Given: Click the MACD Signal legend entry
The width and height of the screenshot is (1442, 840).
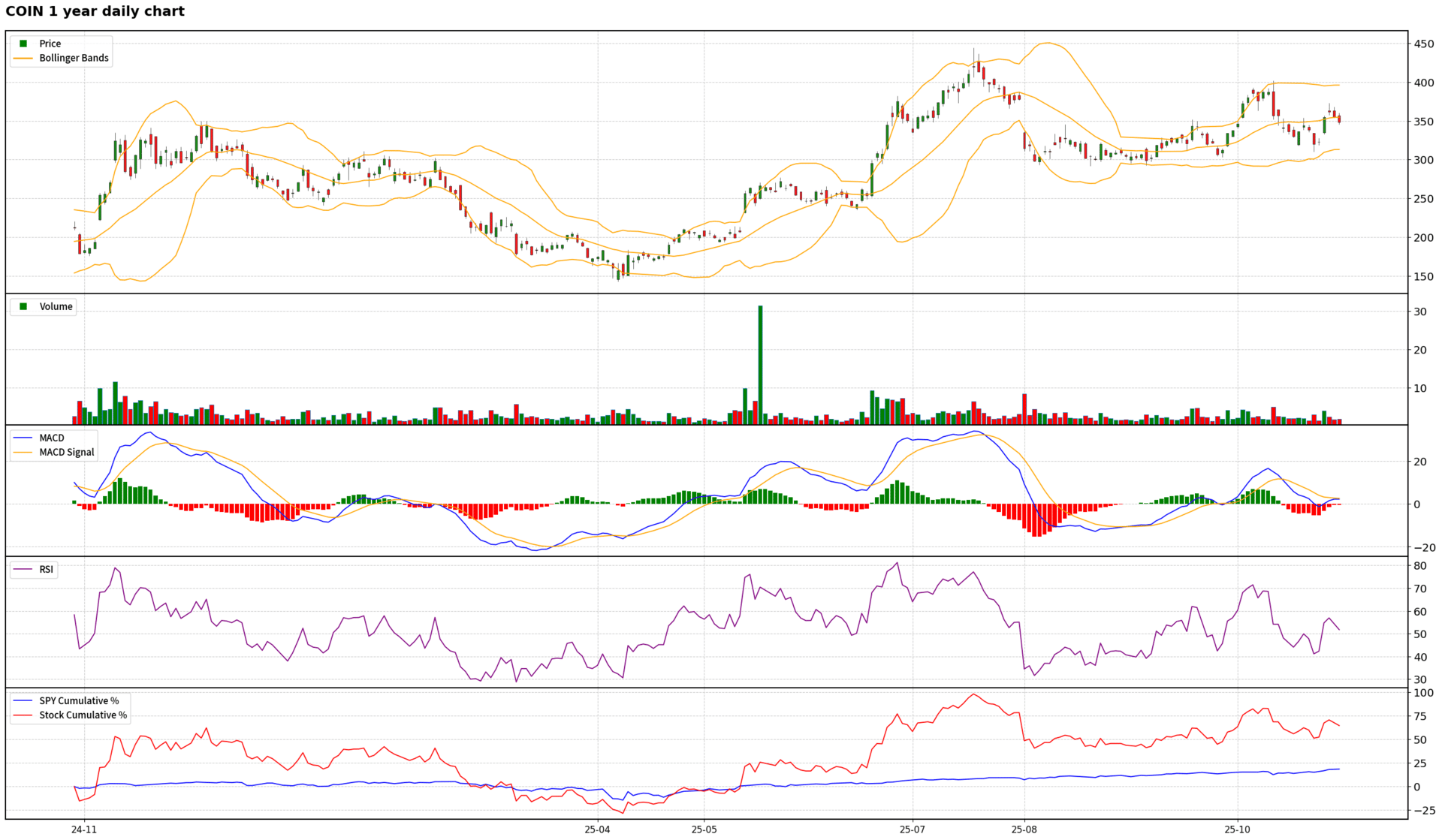Looking at the screenshot, I should [66, 452].
